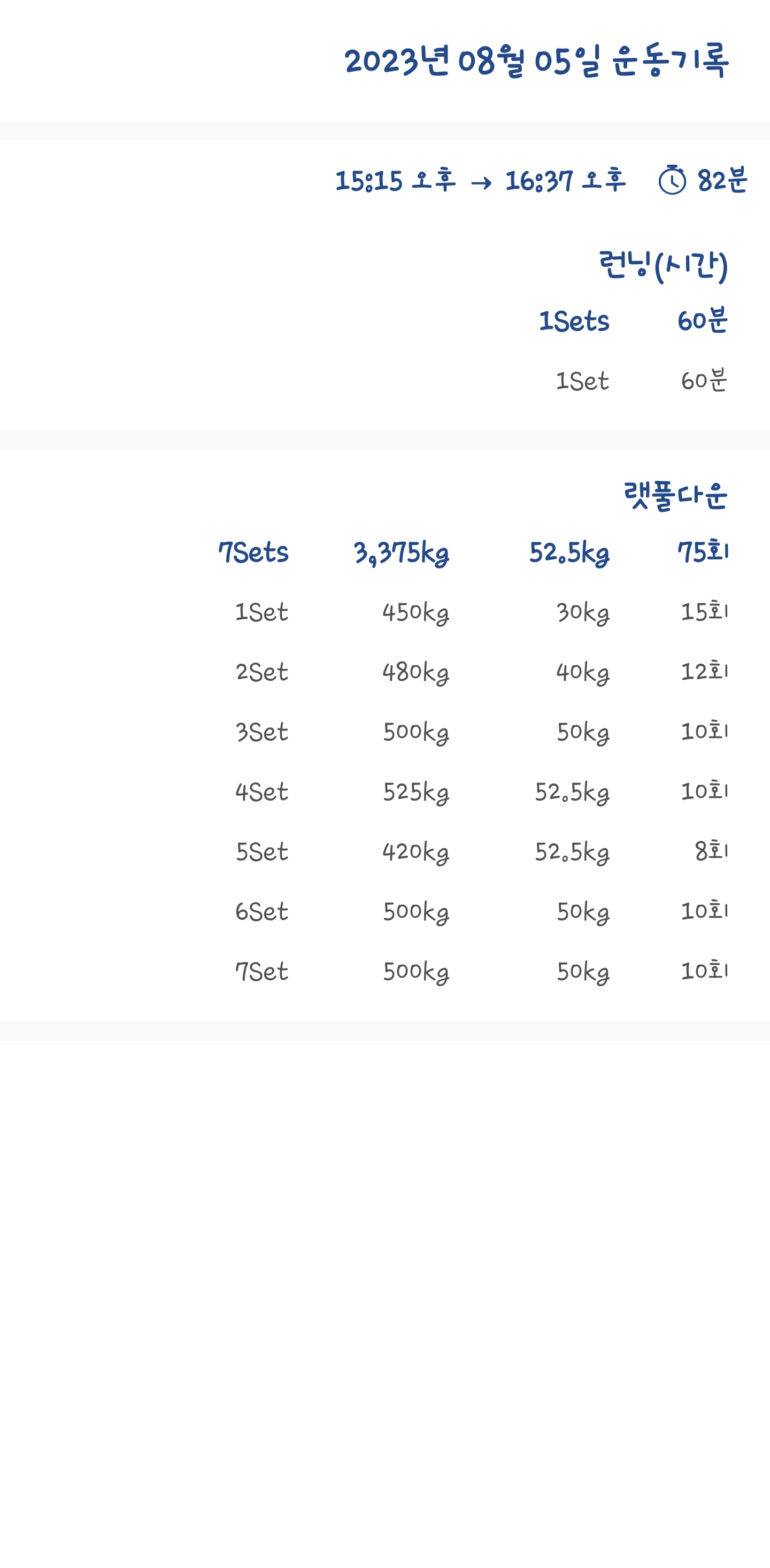770x1568 pixels.
Task: Click the 525kg volume in the 4Set row
Action: click(x=415, y=792)
